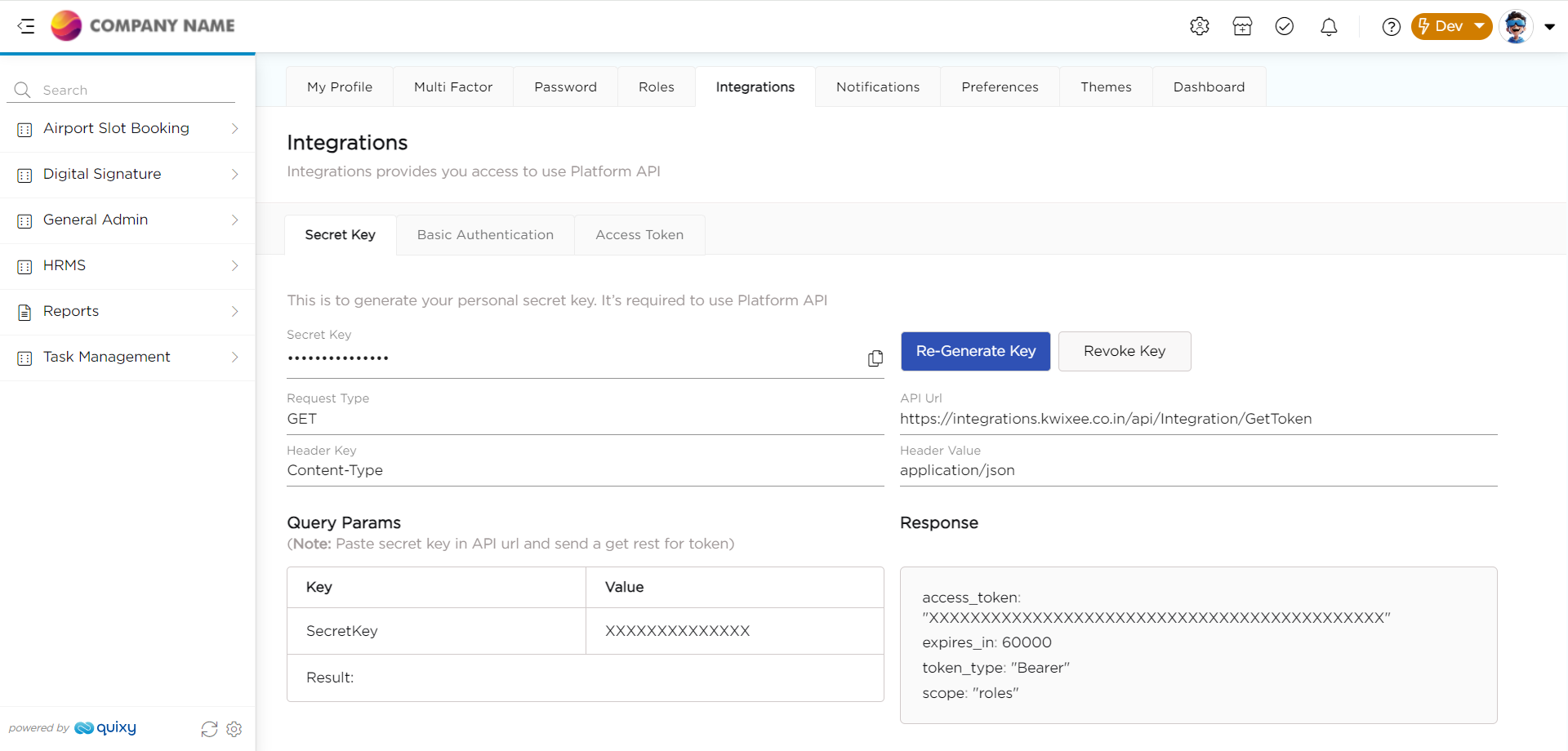The height and width of the screenshot is (751, 1568).
Task: Open the settings gear in top bar
Action: (1199, 26)
